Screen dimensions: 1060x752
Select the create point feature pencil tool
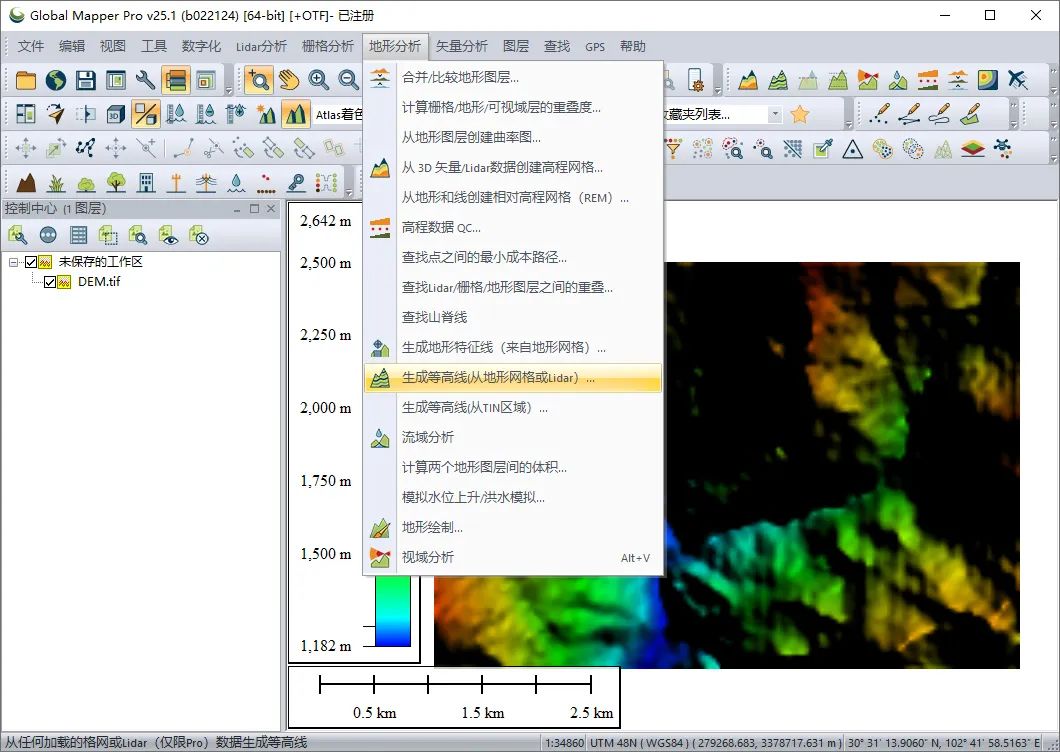tap(879, 114)
